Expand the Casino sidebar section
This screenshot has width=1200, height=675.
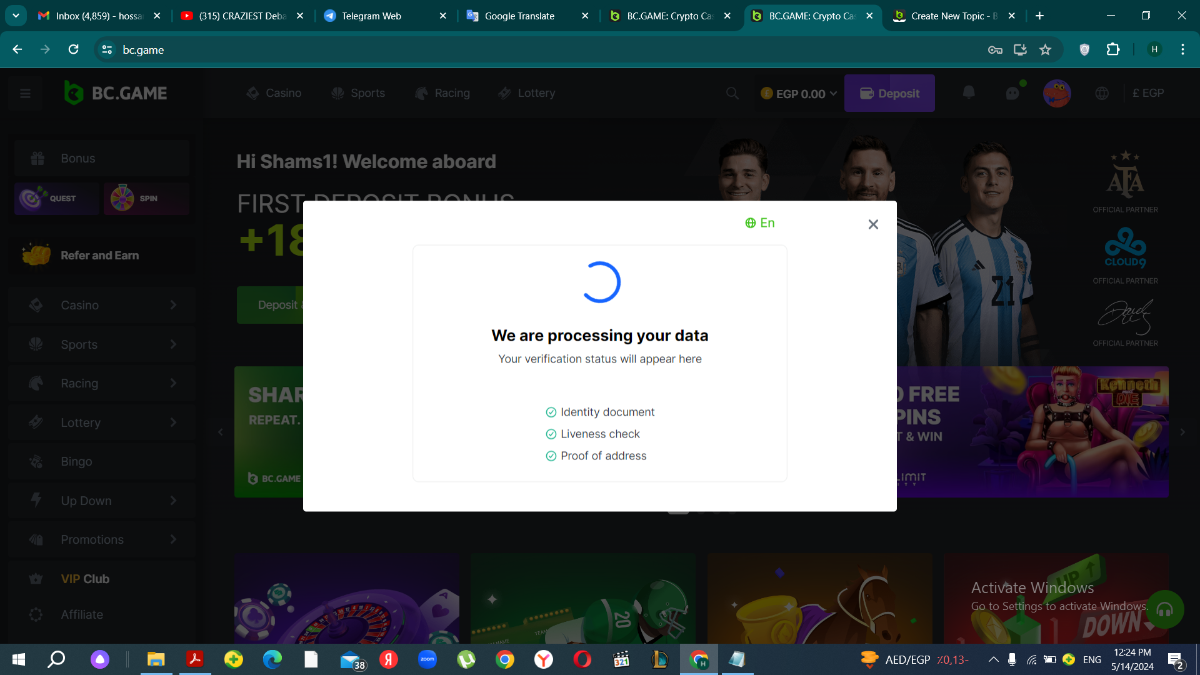[x=100, y=305]
